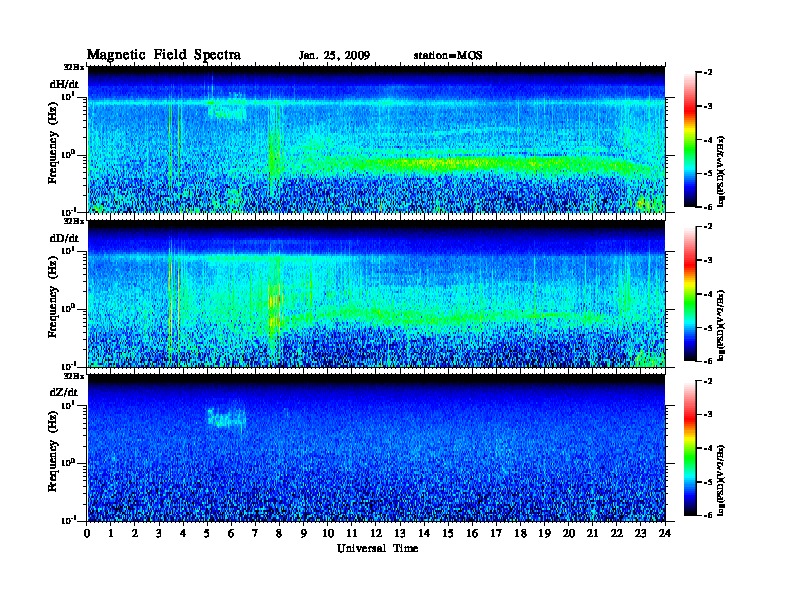Select the date text "Jan. 25, 2009"

coord(334,56)
